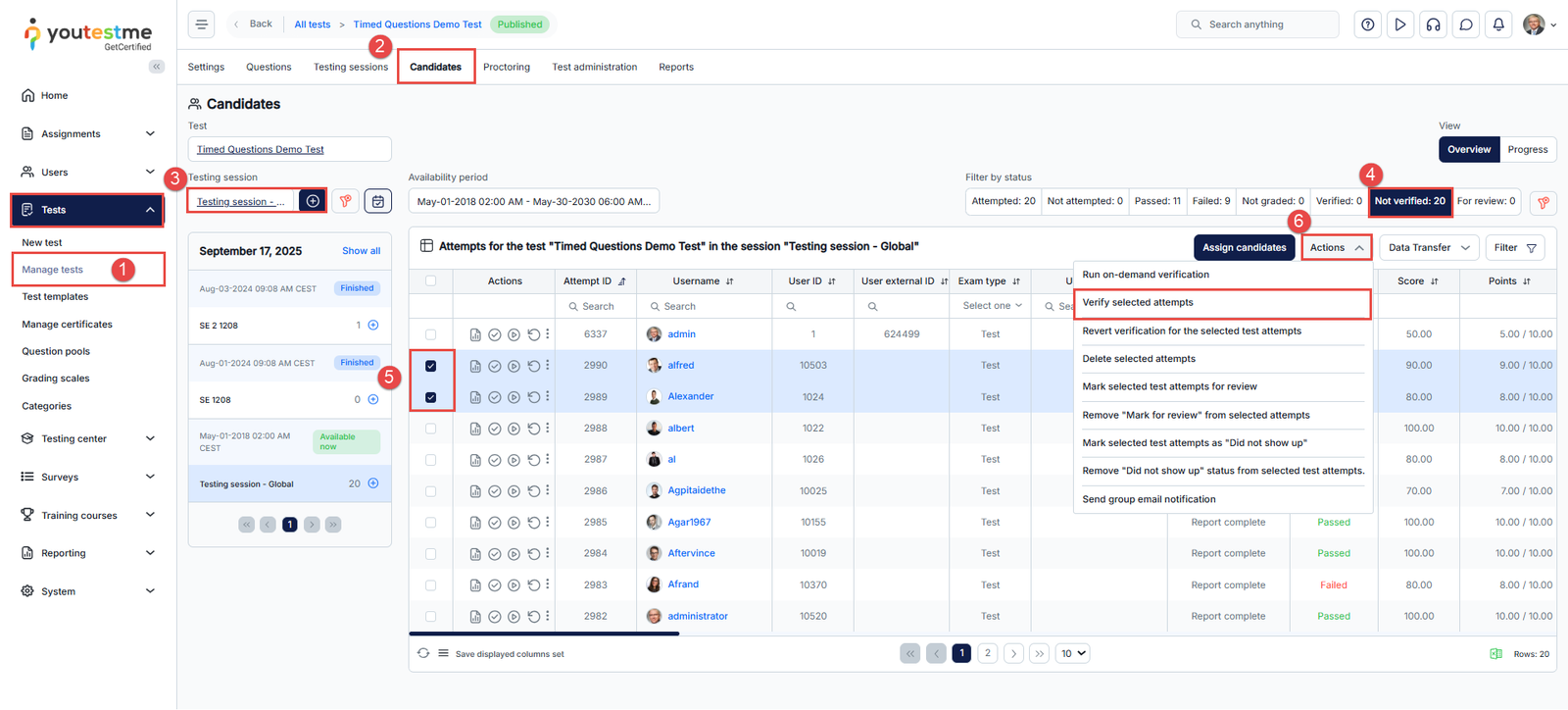1568x710 pixels.
Task: Click the hamburger menu icon
Action: pyautogui.click(x=202, y=25)
